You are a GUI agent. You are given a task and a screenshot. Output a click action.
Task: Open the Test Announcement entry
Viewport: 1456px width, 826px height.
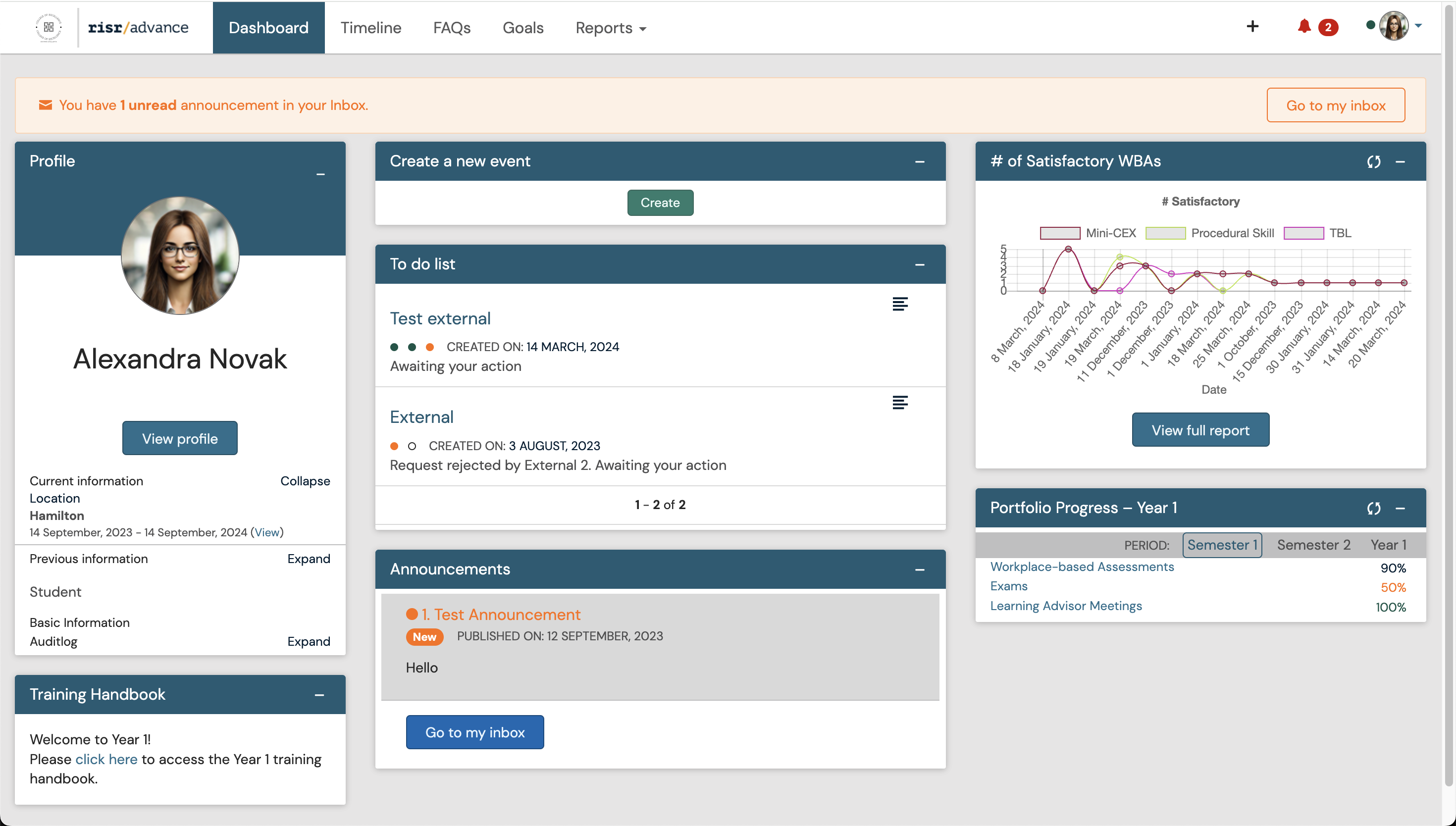pos(501,614)
